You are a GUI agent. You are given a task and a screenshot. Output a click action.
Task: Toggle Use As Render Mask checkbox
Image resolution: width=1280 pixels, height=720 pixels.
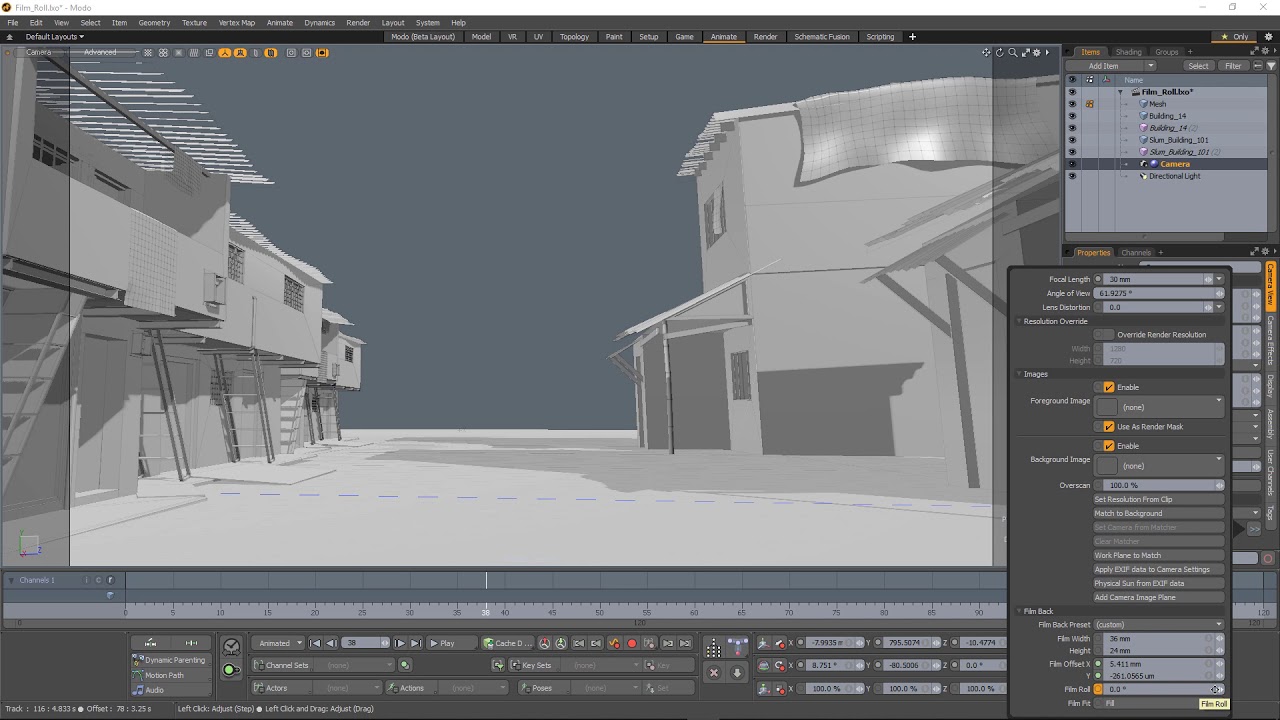click(1108, 427)
